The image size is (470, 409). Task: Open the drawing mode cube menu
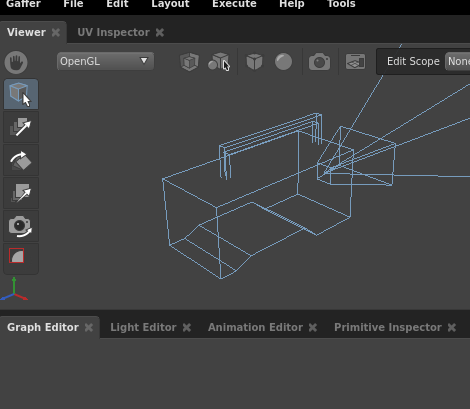[254, 62]
